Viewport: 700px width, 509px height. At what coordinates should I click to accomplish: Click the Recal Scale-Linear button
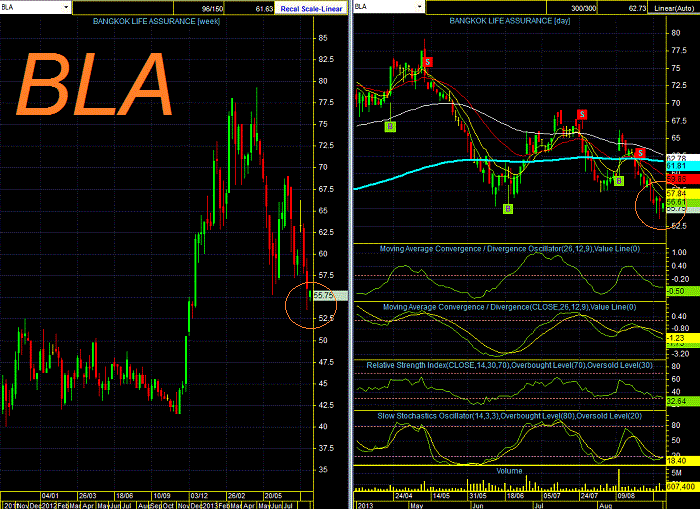[x=311, y=8]
